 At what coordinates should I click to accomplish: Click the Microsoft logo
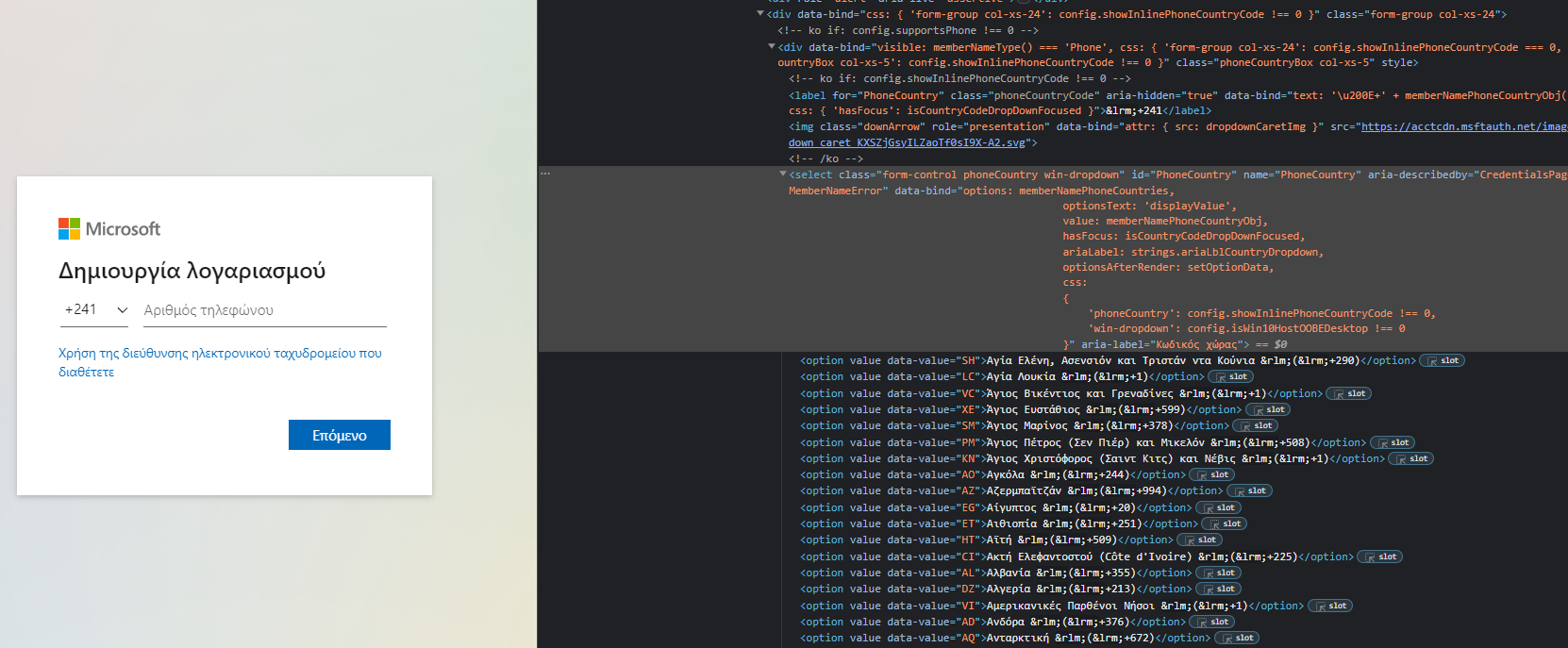[109, 229]
